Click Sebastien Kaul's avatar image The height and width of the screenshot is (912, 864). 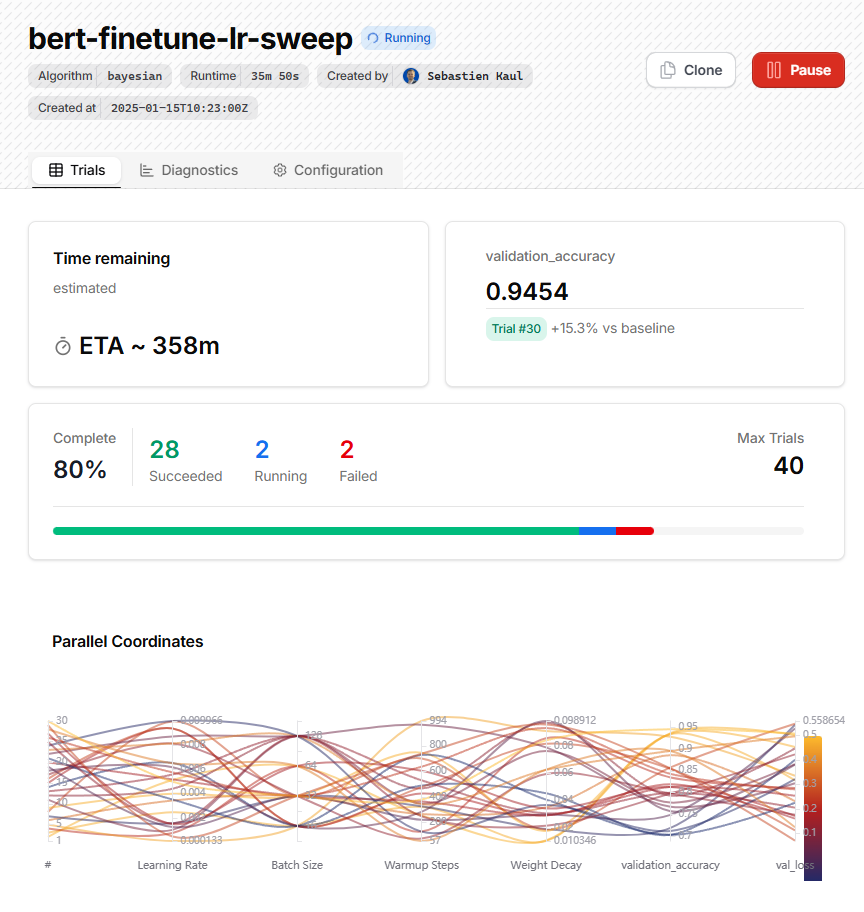[x=411, y=76]
